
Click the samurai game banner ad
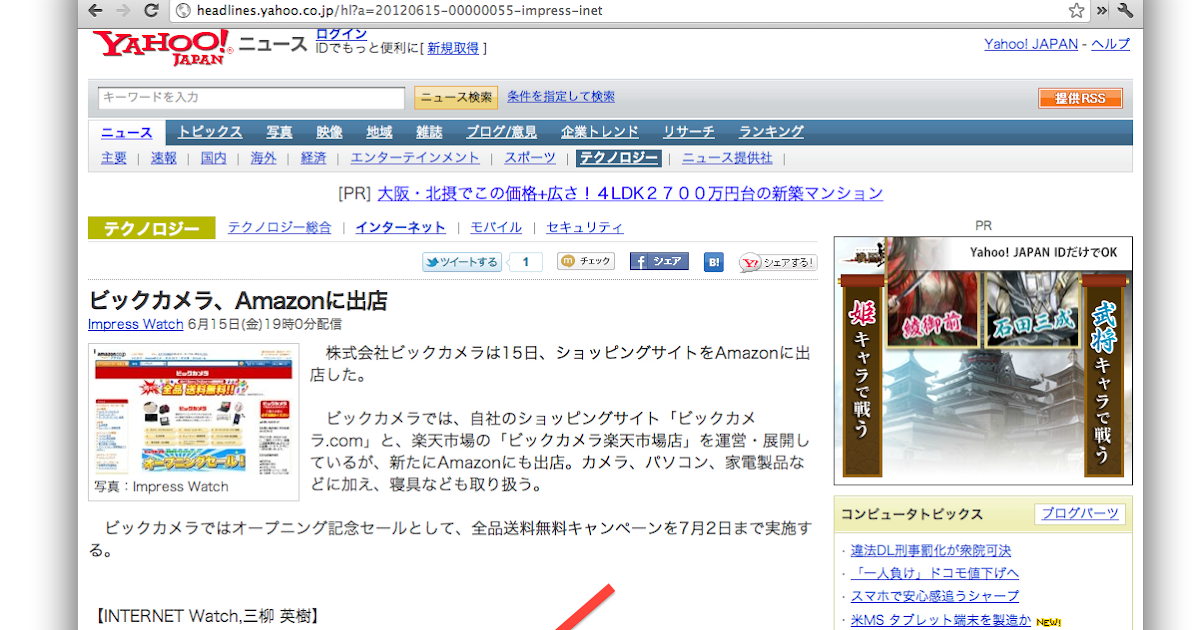point(983,361)
